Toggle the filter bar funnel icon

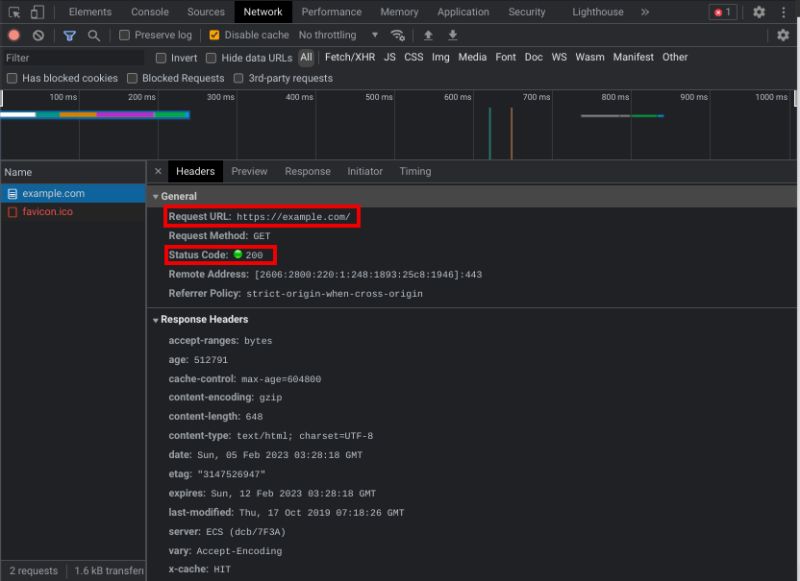coord(70,35)
